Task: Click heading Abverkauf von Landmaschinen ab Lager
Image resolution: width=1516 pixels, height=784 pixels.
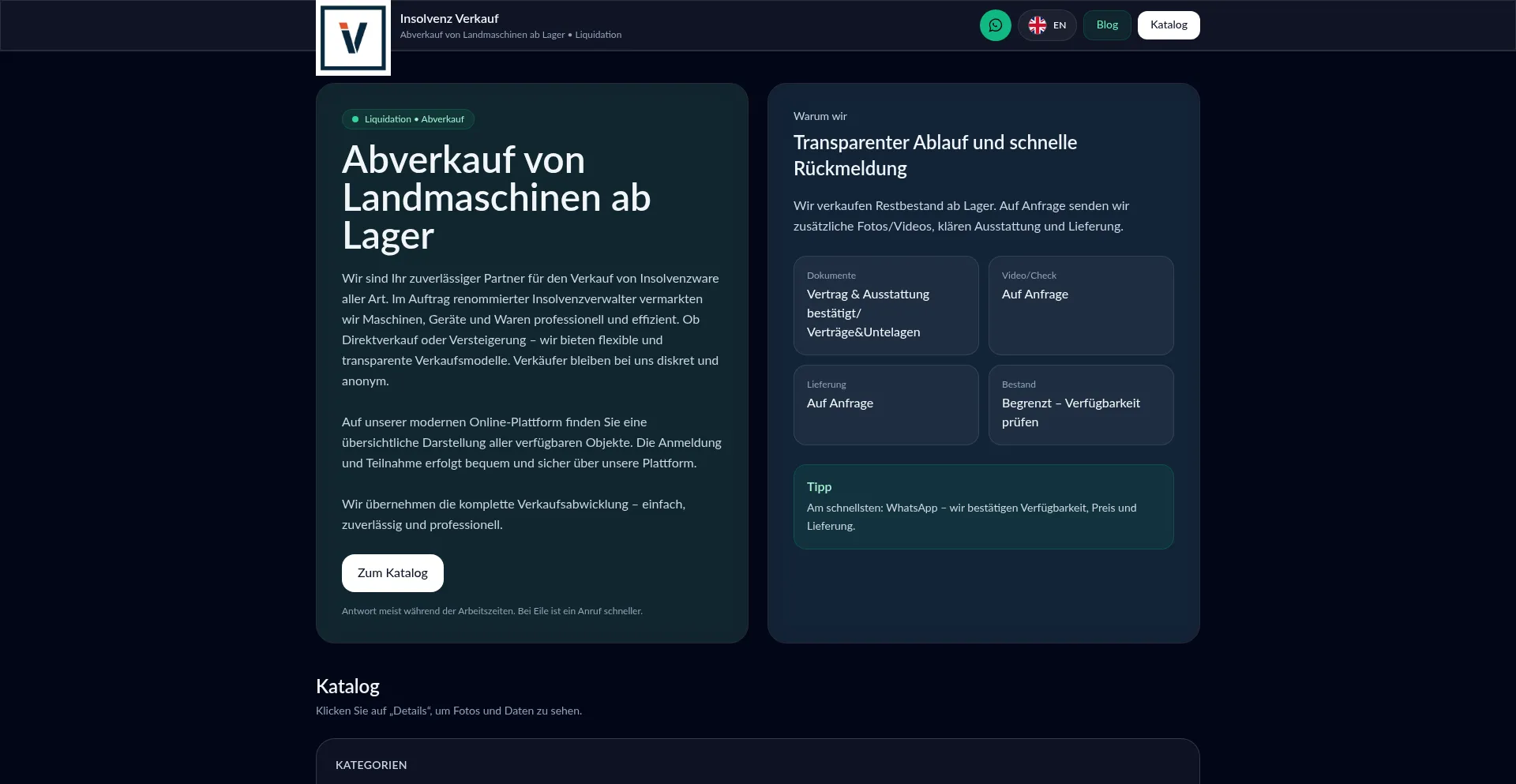Action: click(496, 197)
